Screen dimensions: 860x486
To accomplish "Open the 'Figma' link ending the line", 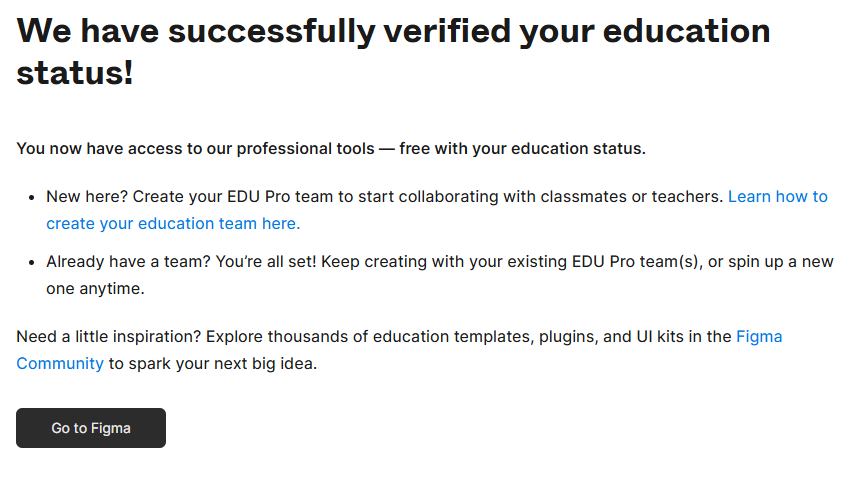I will point(759,336).
